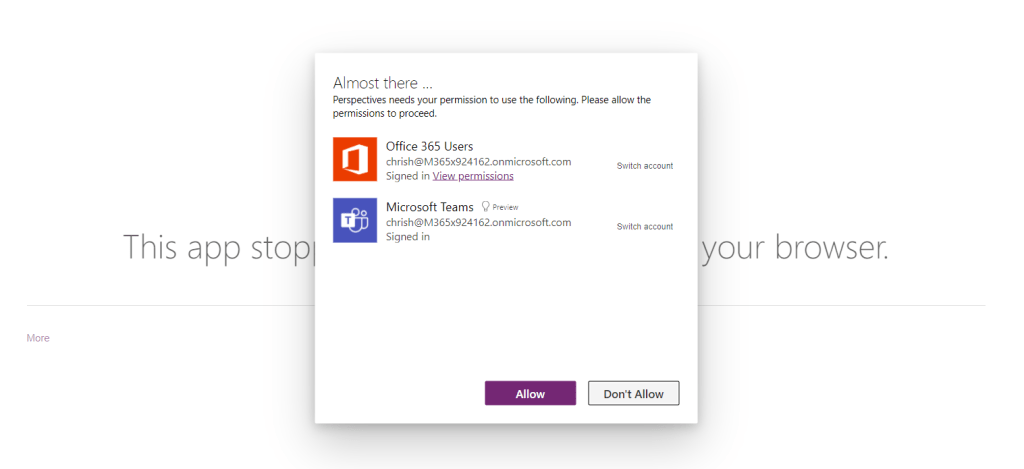
Task: Click the Perspectives permission description text
Action: click(x=491, y=106)
